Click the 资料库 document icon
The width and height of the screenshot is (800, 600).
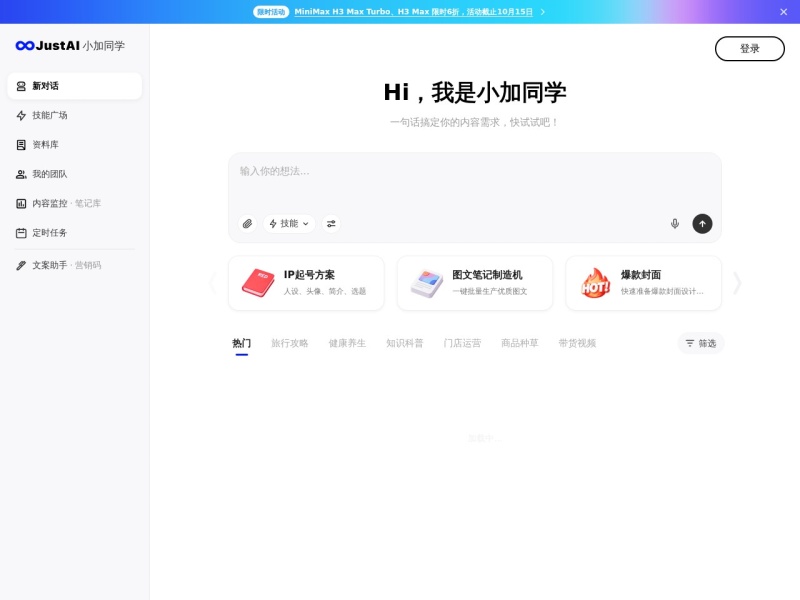(x=21, y=145)
